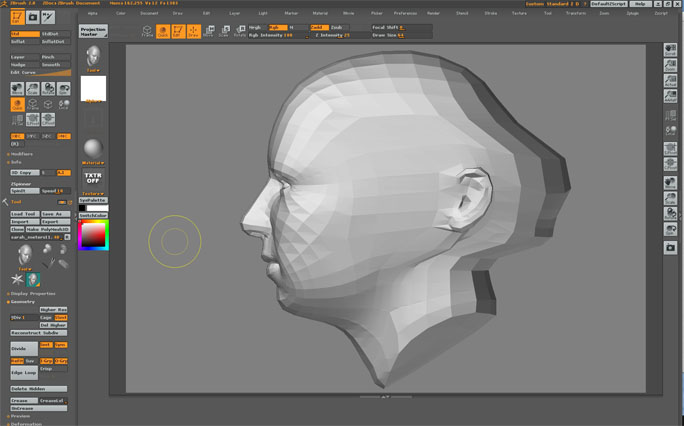The image size is (684, 426).
Task: Click the Quick render icon in left tray
Action: [17, 105]
